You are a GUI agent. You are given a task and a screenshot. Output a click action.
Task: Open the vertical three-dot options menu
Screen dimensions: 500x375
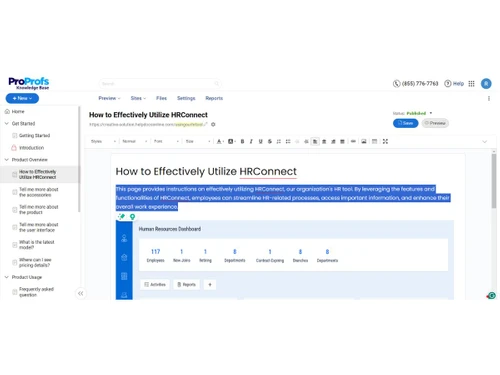pos(489,98)
